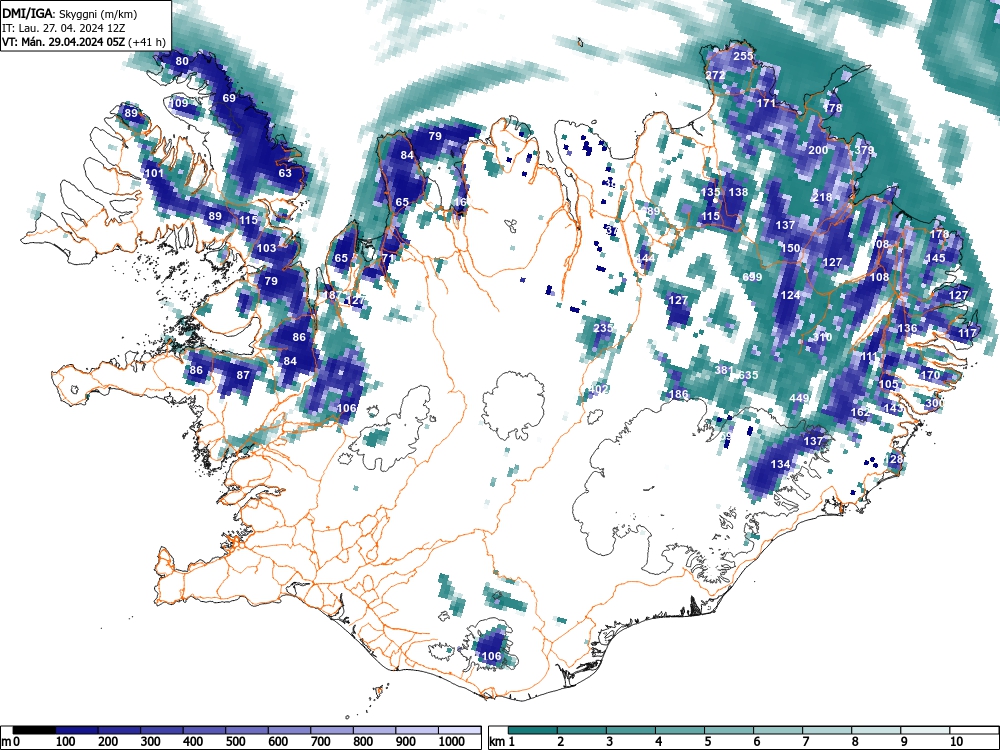
Task: Click the 'DMI/IGA: Skyggni (m/km)' title text
Action: [x=70, y=14]
